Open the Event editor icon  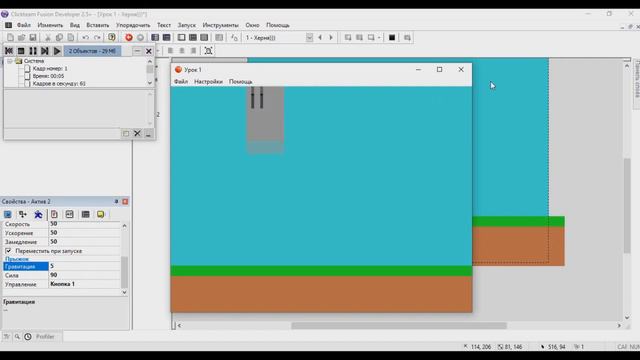pos(181,38)
